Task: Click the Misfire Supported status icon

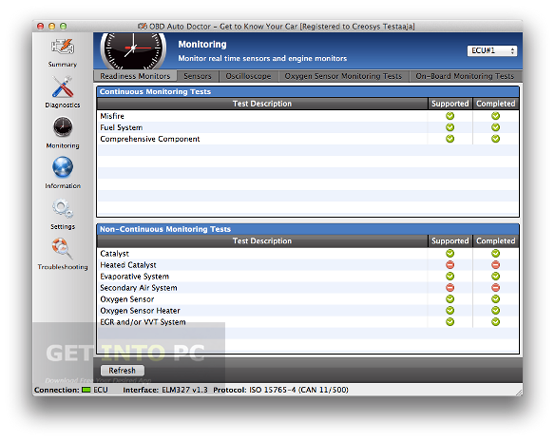Action: (x=450, y=116)
